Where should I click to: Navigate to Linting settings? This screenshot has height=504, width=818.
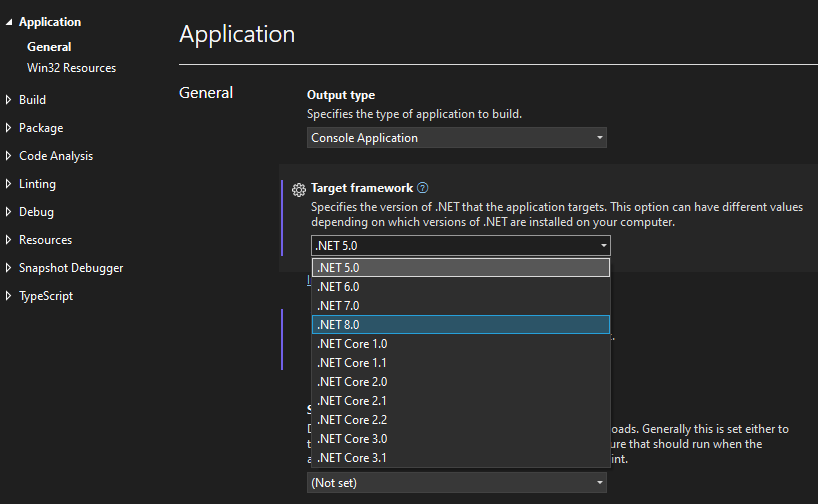[x=37, y=184]
